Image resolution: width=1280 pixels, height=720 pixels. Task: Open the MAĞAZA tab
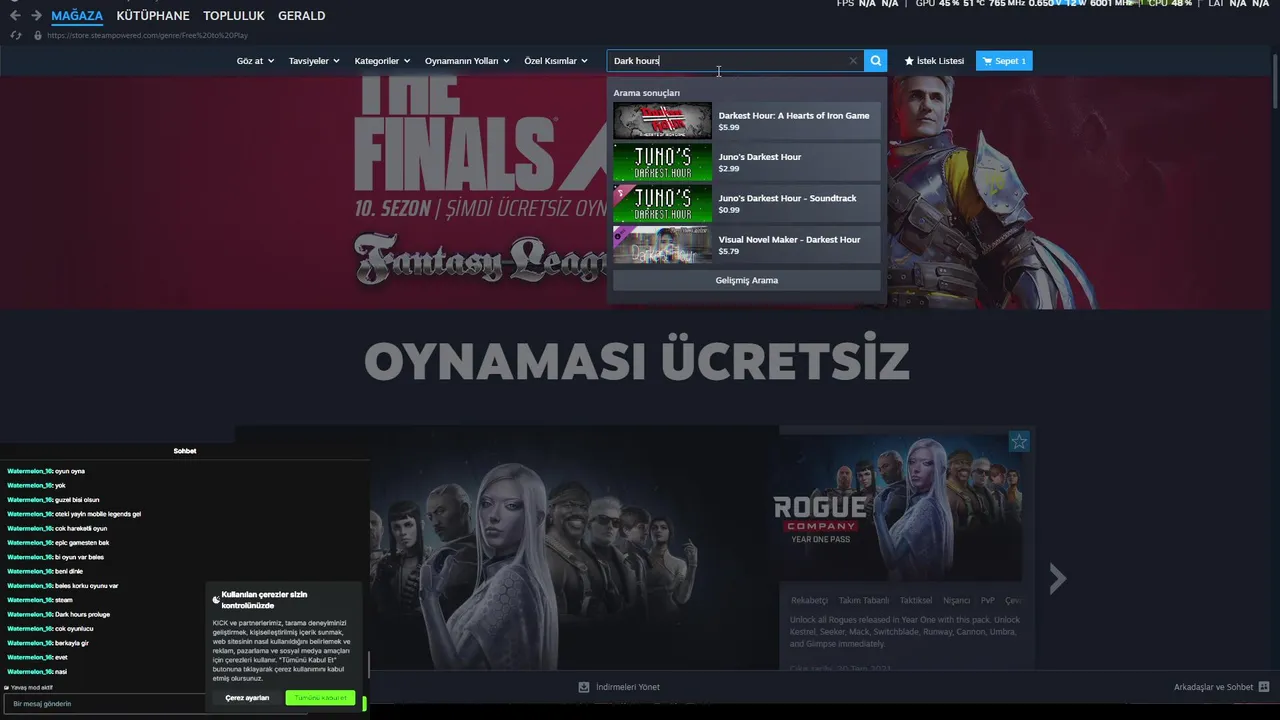point(77,15)
